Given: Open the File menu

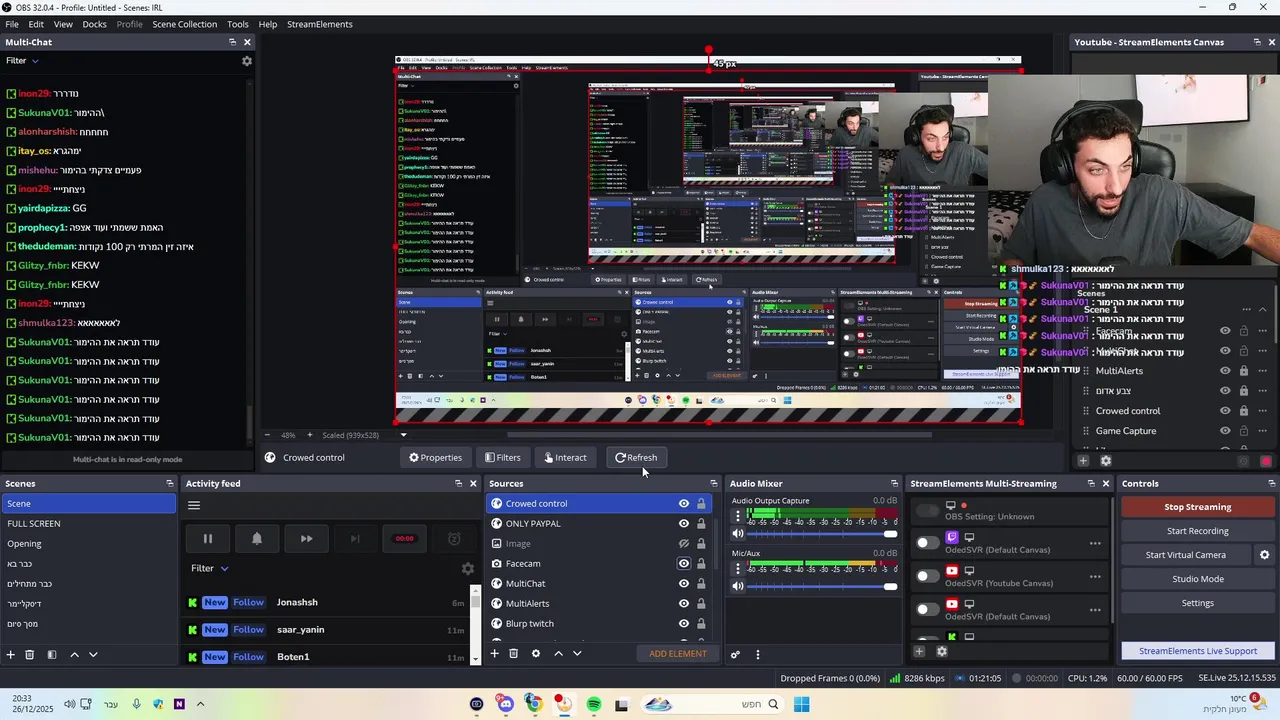Looking at the screenshot, I should 12,24.
